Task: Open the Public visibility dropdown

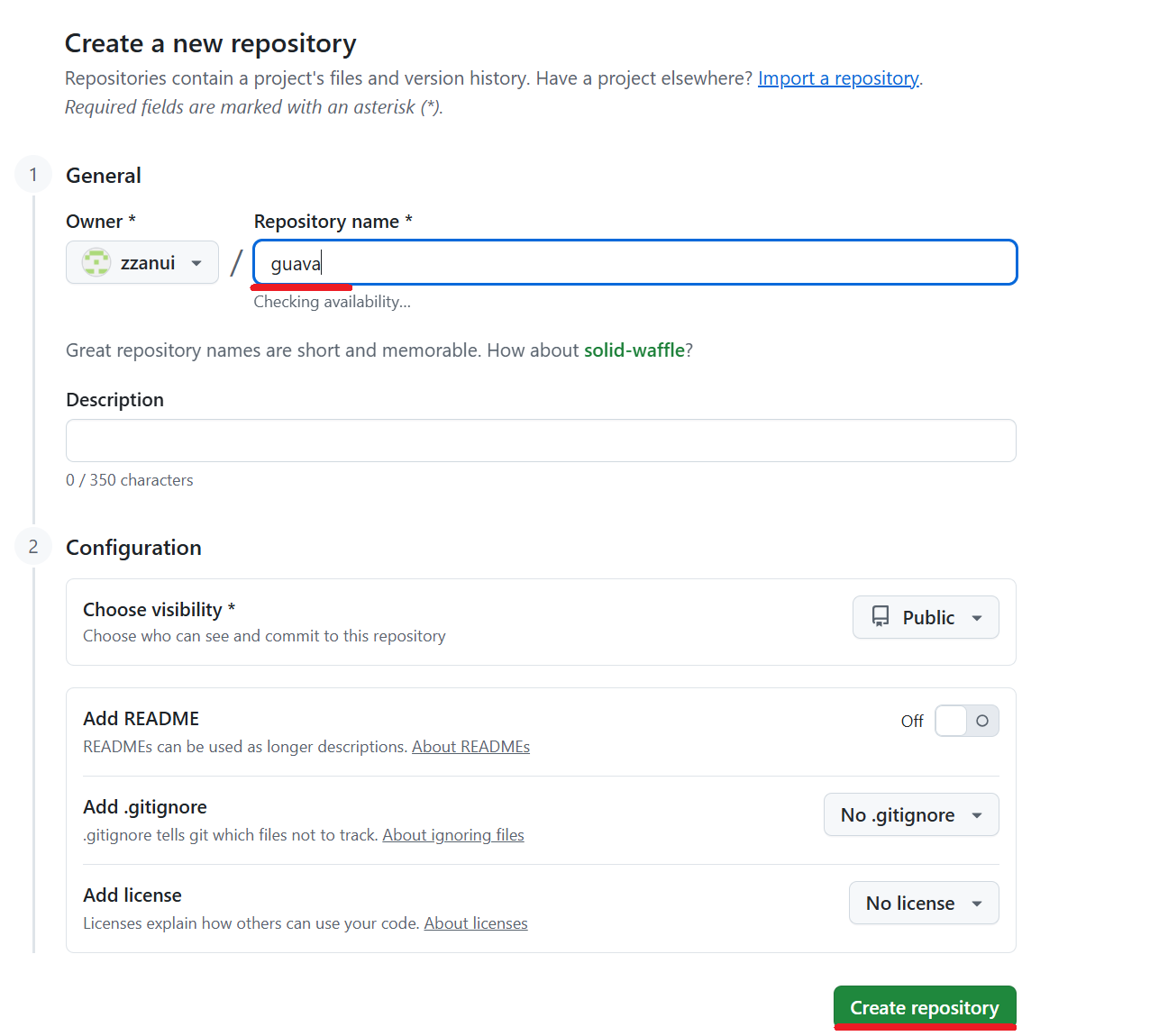Action: coord(926,617)
